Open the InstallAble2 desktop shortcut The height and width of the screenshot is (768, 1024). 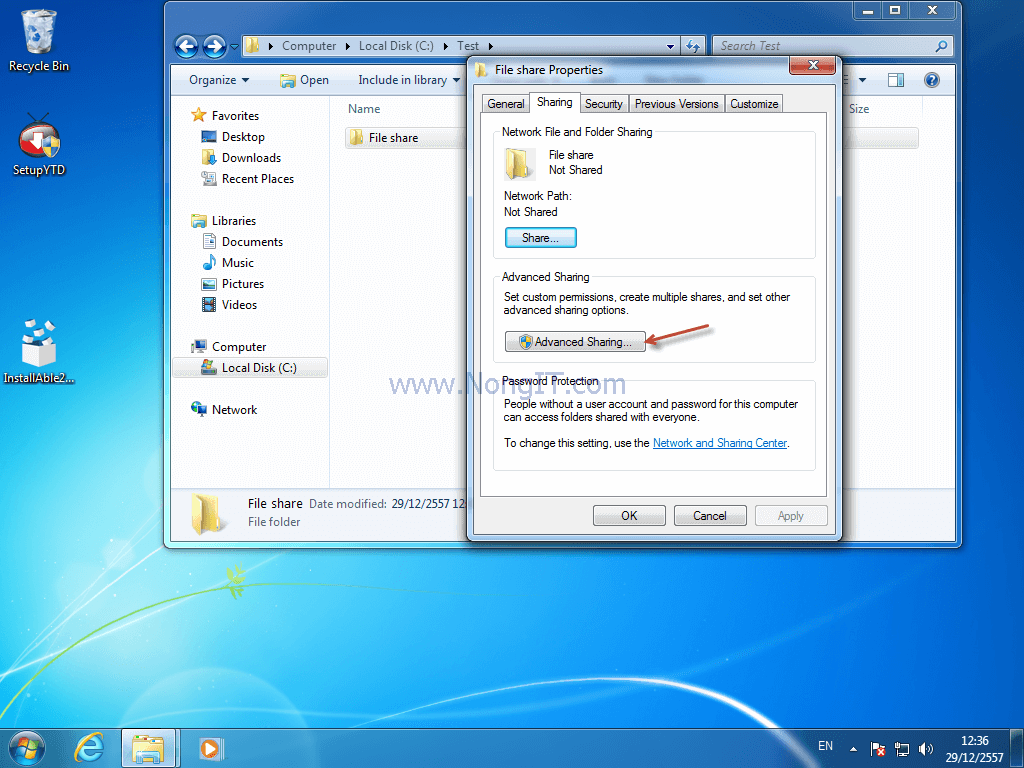[x=38, y=345]
